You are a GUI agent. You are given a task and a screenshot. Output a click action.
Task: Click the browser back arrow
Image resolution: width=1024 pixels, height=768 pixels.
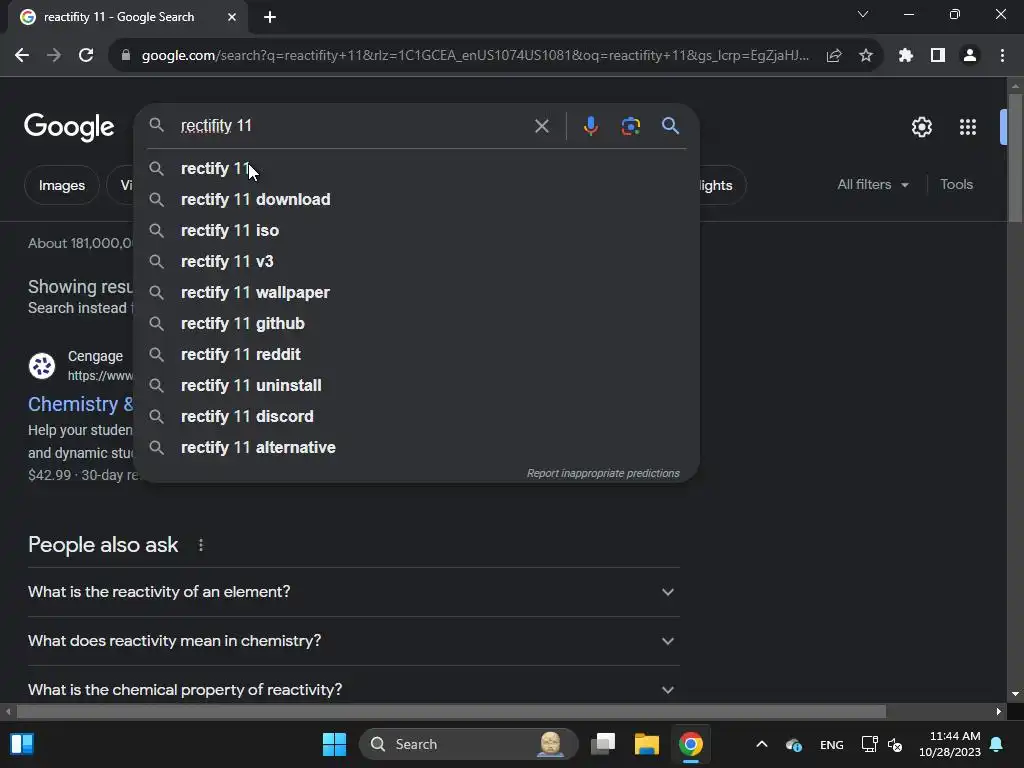(x=22, y=56)
